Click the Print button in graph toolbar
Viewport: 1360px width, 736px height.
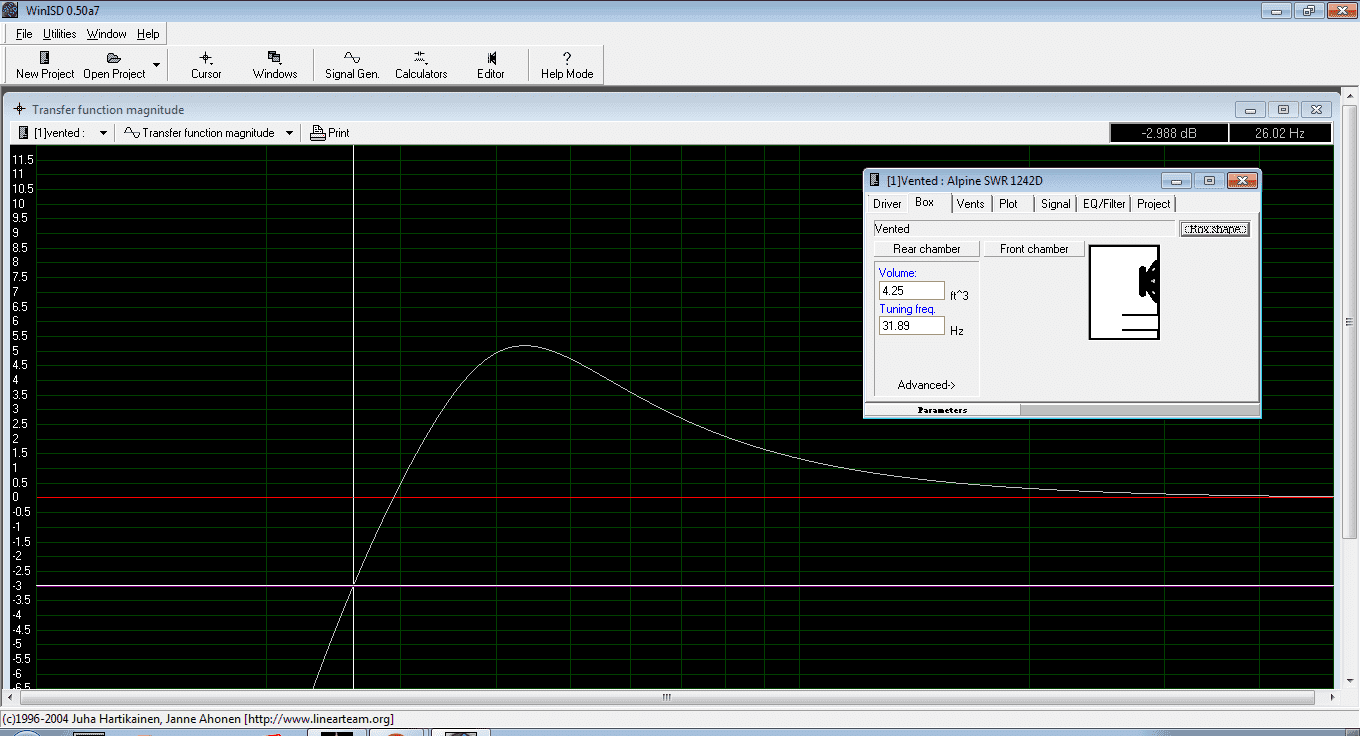330,133
